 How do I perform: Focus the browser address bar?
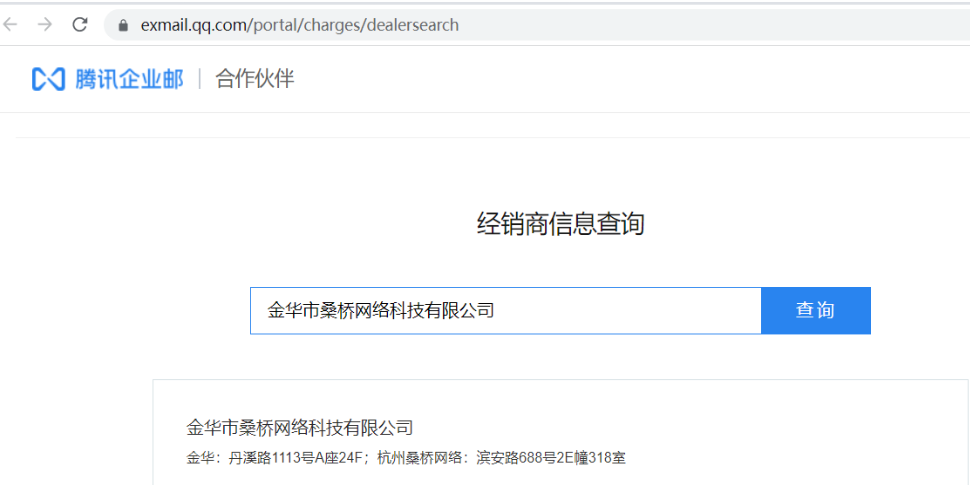click(650, 25)
